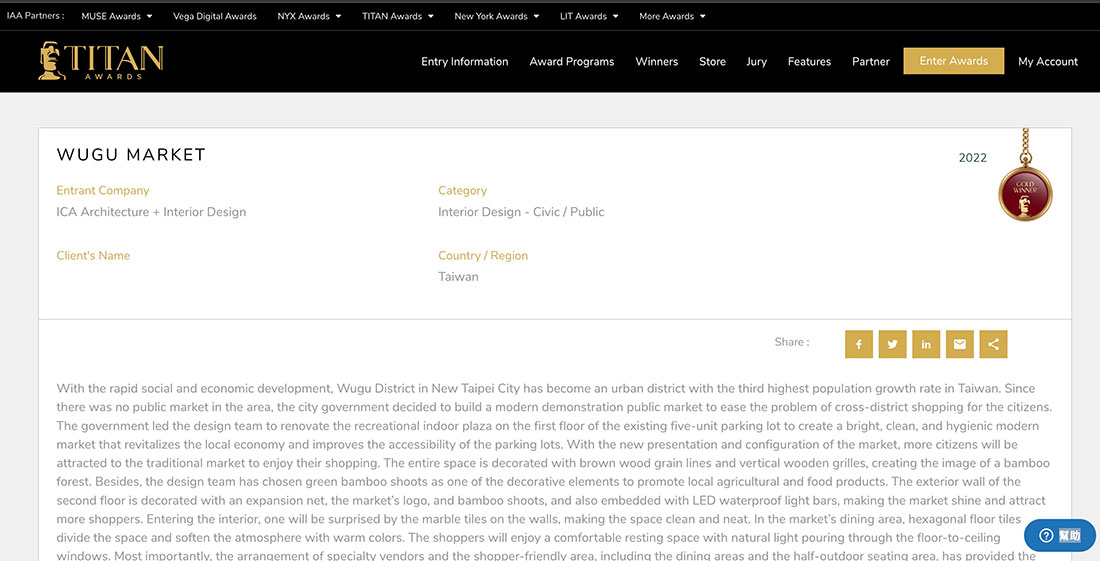Open the blue help chat widget

point(1059,535)
